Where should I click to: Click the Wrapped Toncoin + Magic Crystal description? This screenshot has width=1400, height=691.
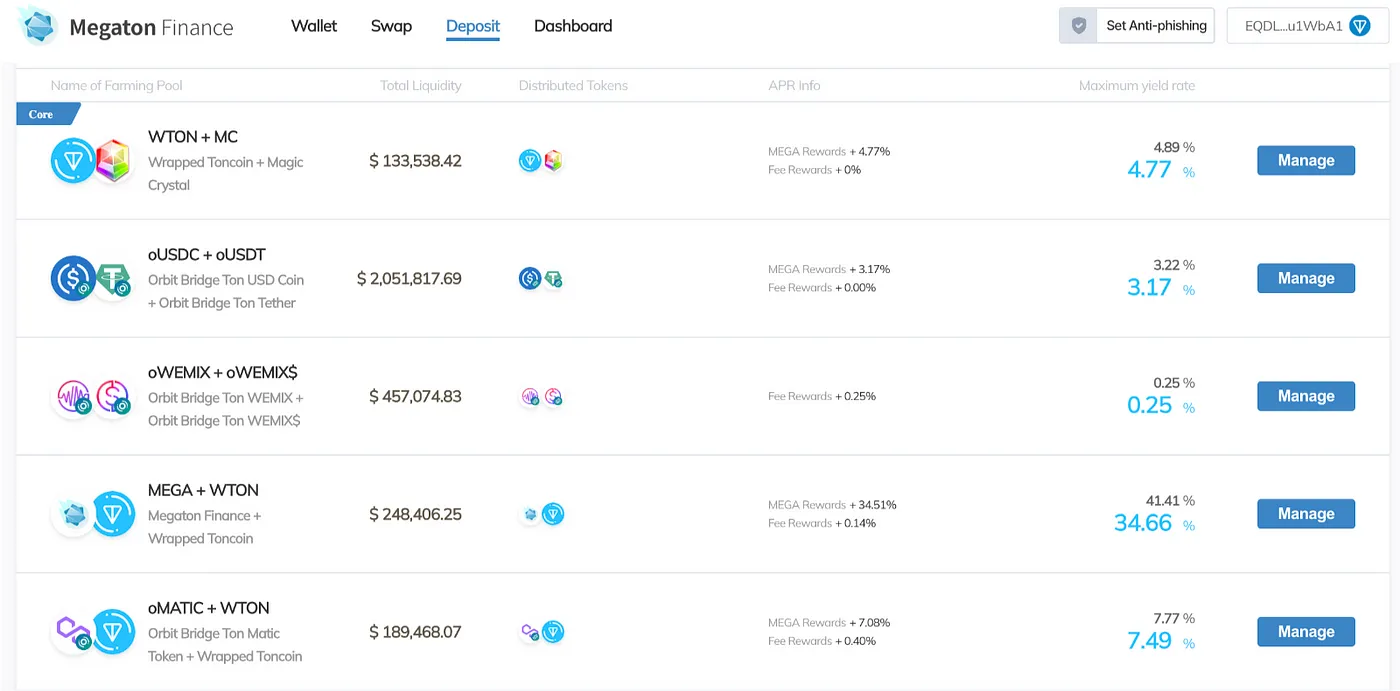226,174
